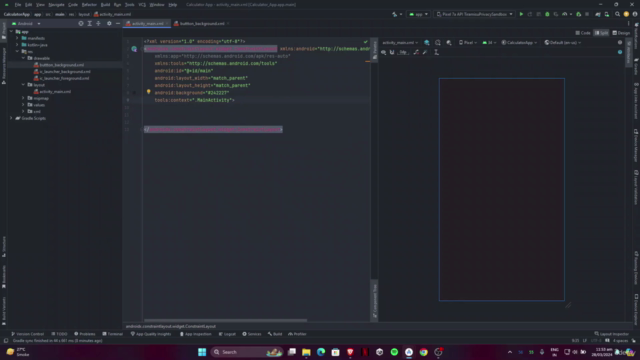This screenshot has width=640, height=360.
Task: Click the Windows taskbar Search box
Action: pos(247,352)
